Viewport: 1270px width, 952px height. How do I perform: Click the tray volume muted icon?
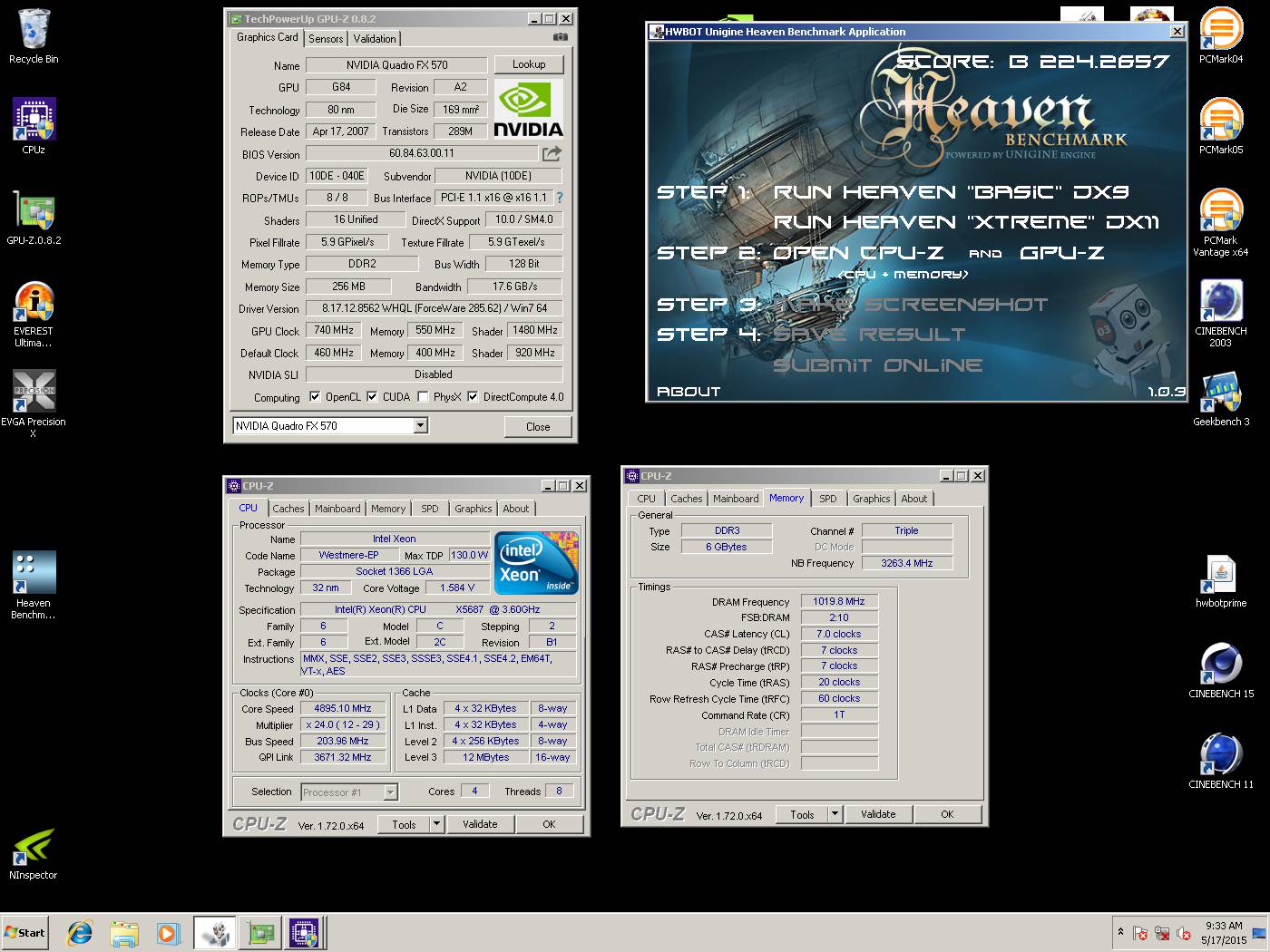click(x=1184, y=933)
